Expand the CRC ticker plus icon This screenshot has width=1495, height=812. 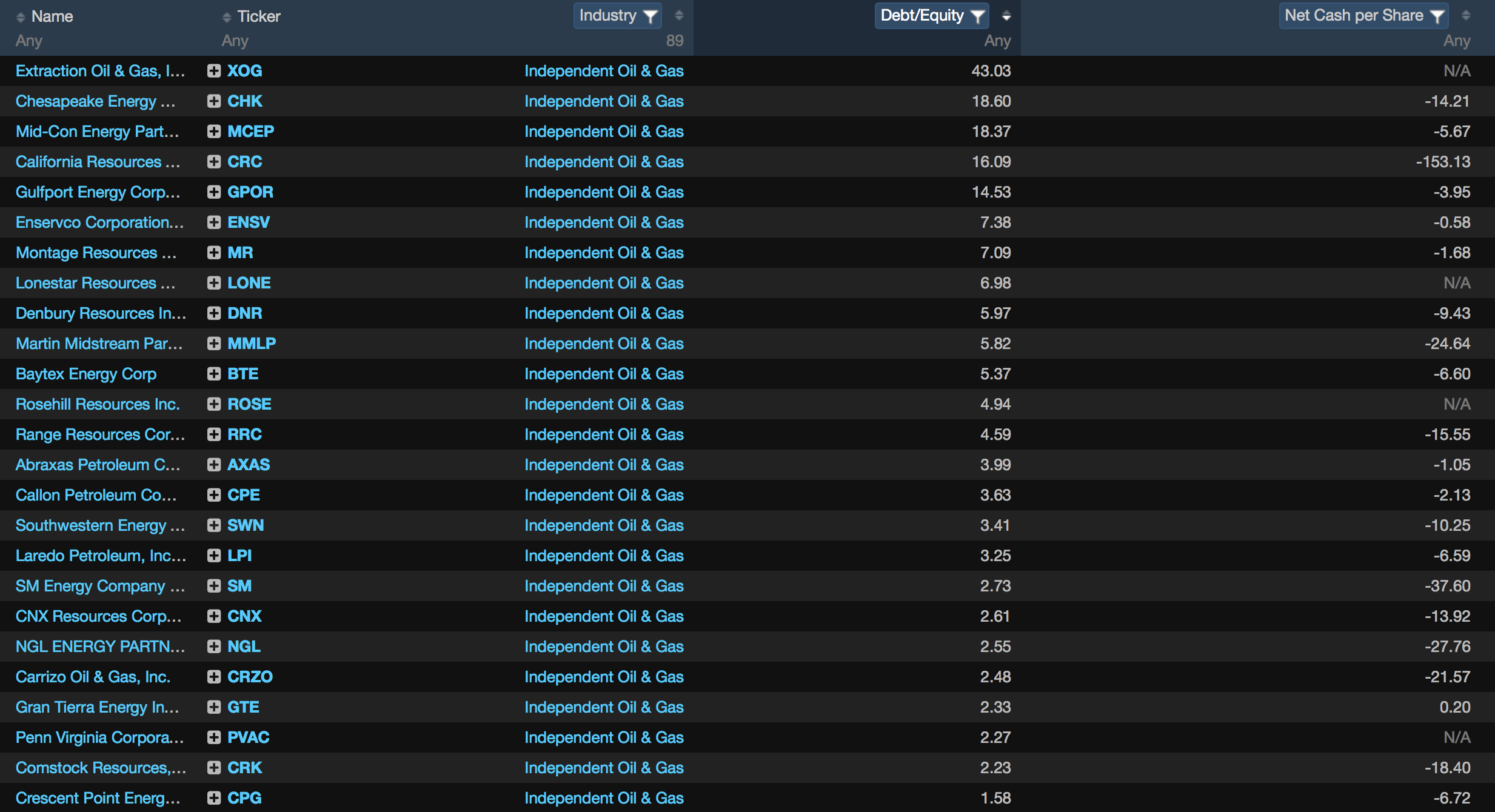[213, 162]
